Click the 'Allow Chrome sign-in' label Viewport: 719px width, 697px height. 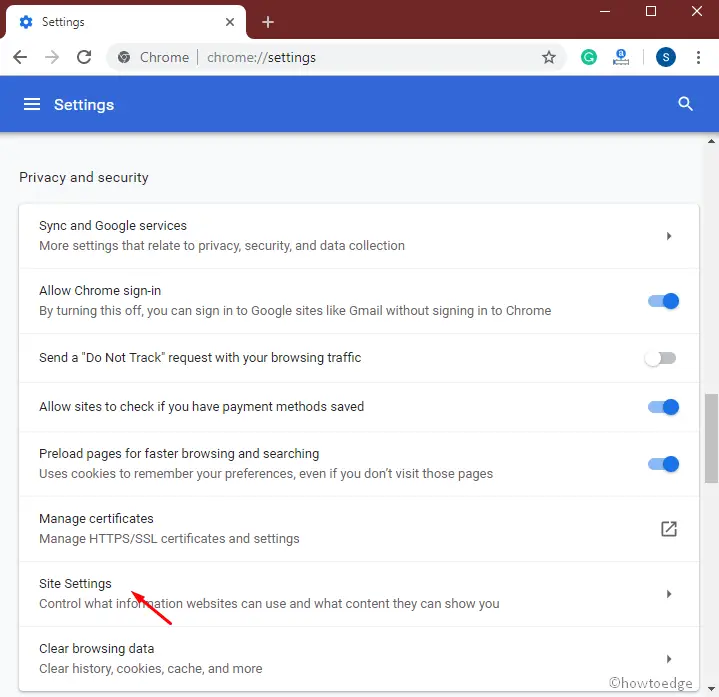(x=100, y=291)
